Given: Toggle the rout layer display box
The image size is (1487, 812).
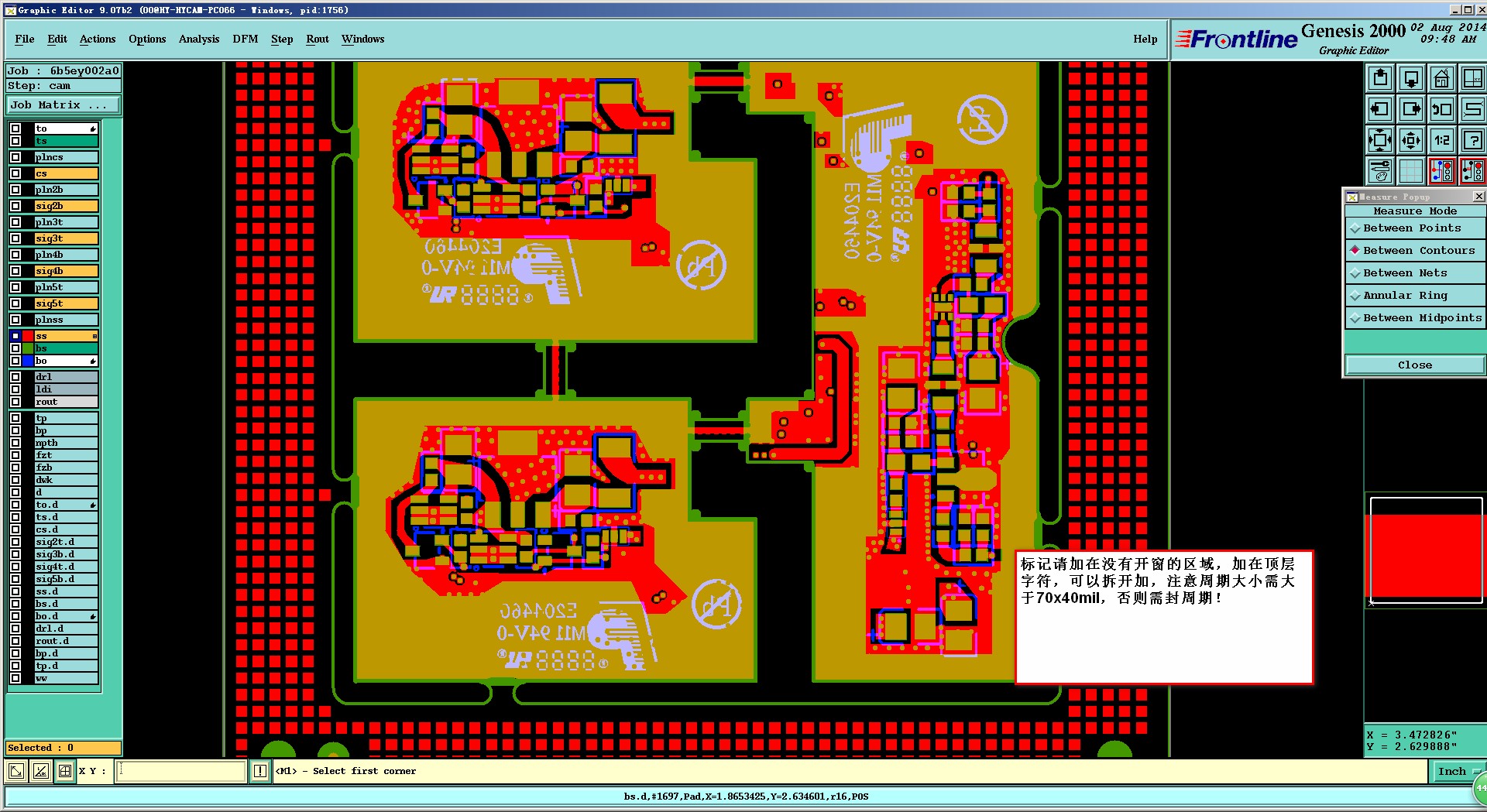Looking at the screenshot, I should [15, 402].
